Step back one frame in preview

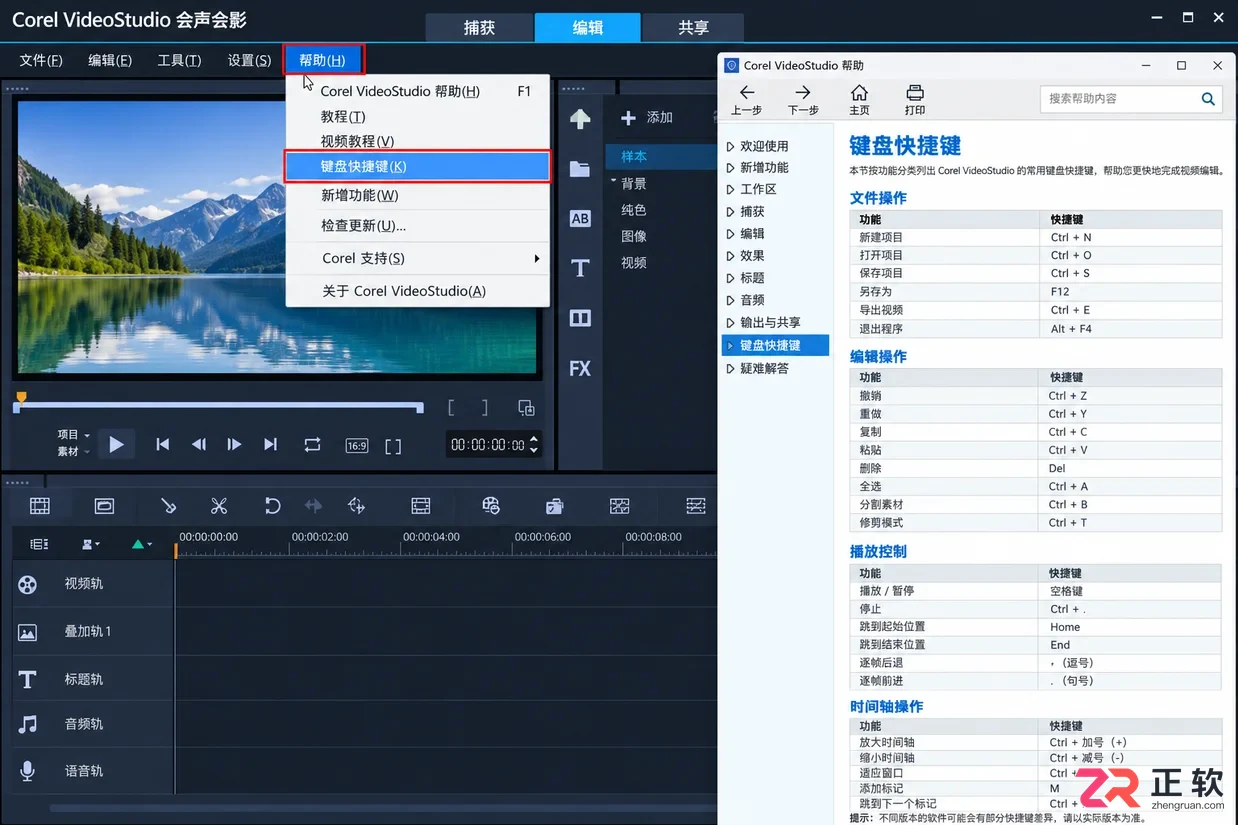[199, 444]
